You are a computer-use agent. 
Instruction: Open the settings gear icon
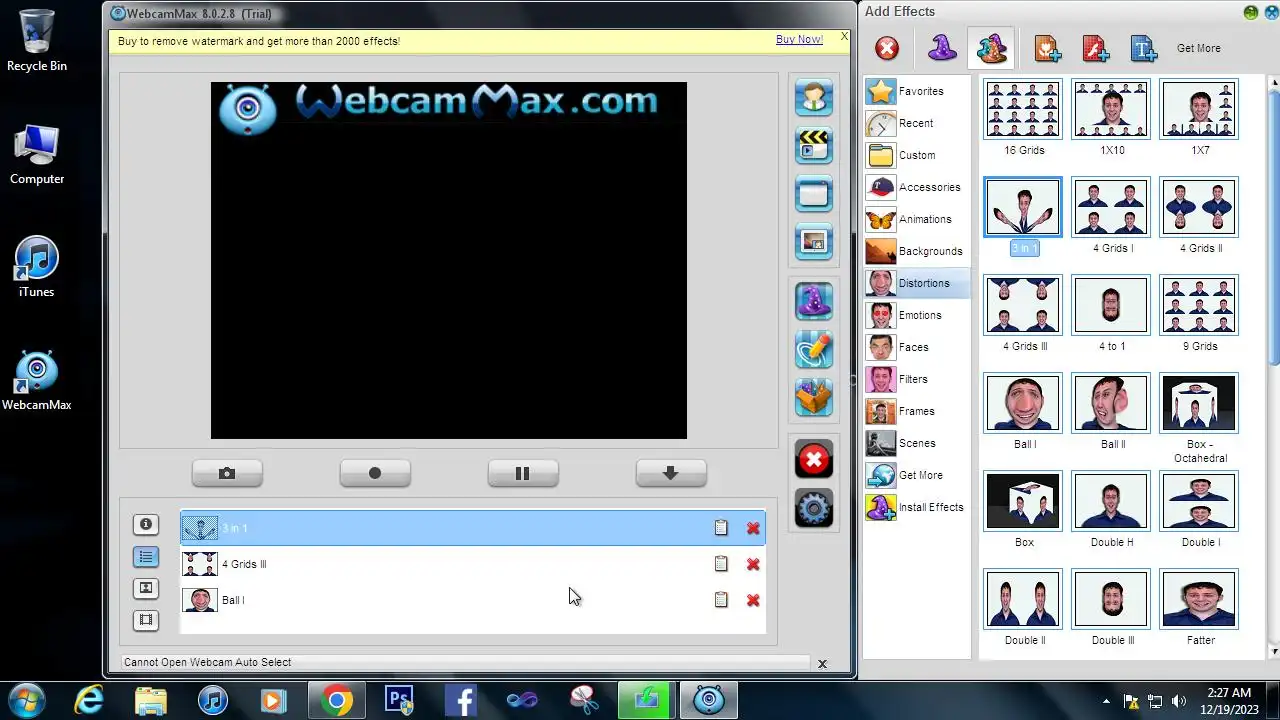(x=814, y=508)
